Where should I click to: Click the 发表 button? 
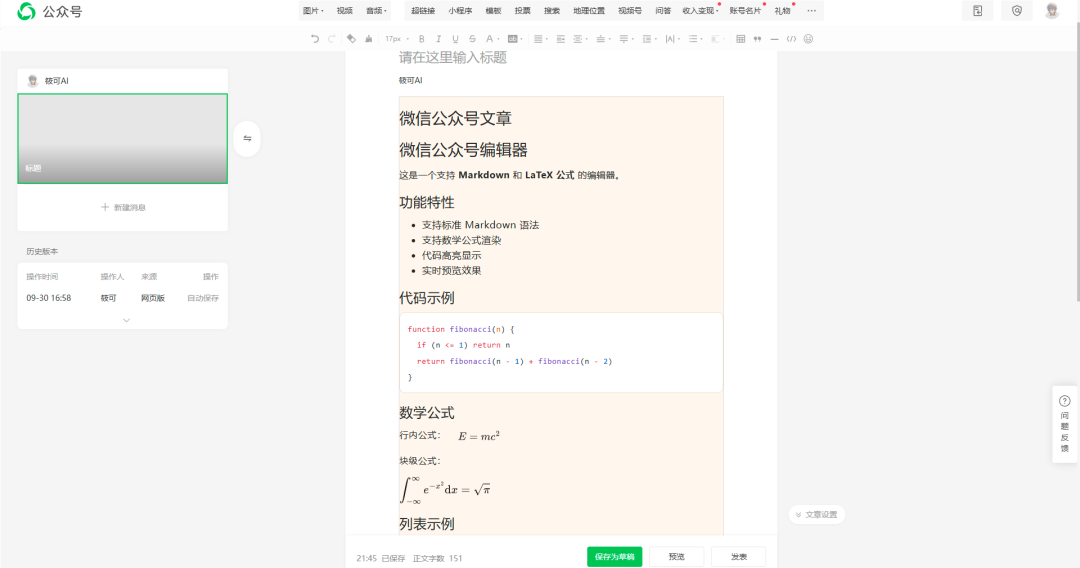[738, 556]
